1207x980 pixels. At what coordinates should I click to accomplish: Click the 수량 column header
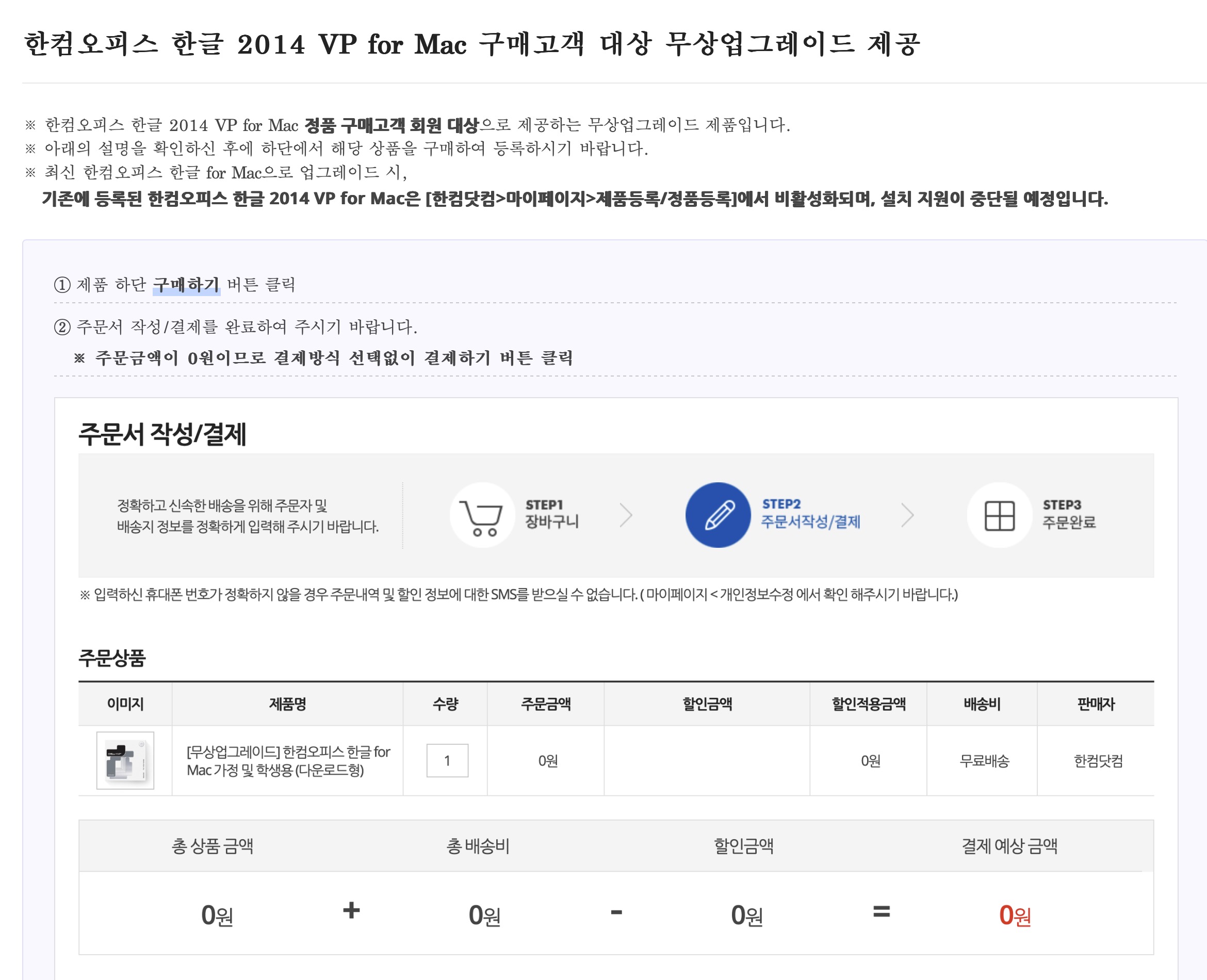(446, 704)
